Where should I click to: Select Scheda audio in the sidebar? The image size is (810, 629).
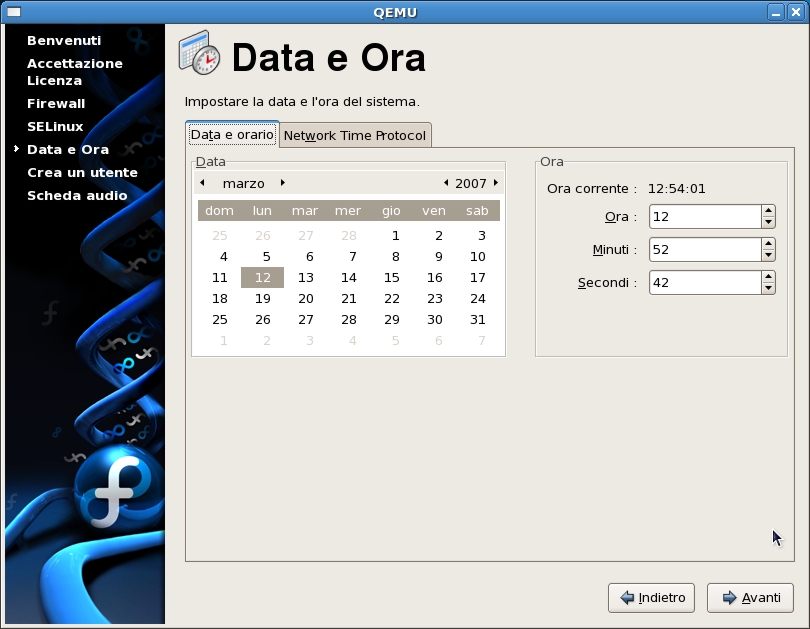(x=77, y=196)
